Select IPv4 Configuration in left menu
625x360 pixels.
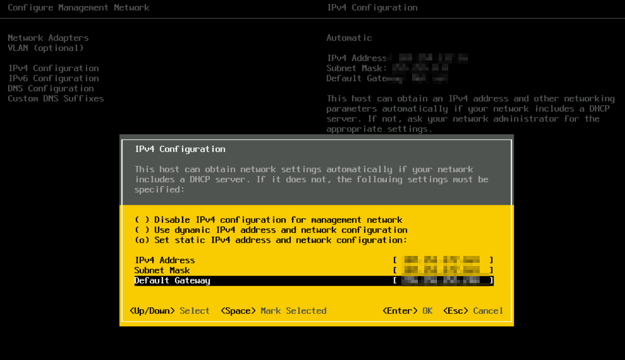point(53,68)
